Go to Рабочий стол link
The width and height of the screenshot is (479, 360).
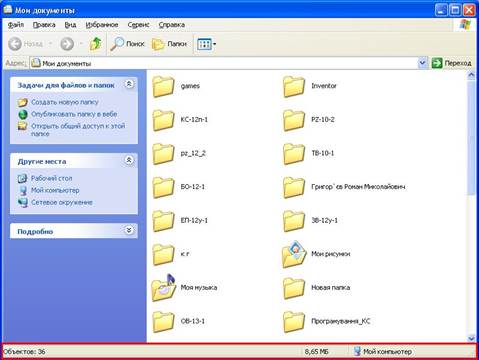pyautogui.click(x=51, y=178)
